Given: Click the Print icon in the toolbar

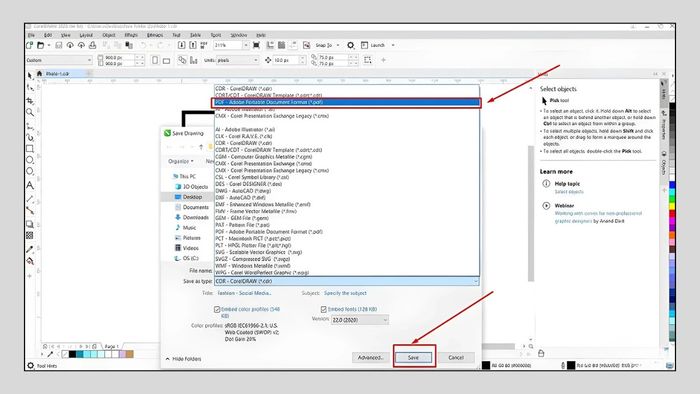Looking at the screenshot, I should (92, 45).
